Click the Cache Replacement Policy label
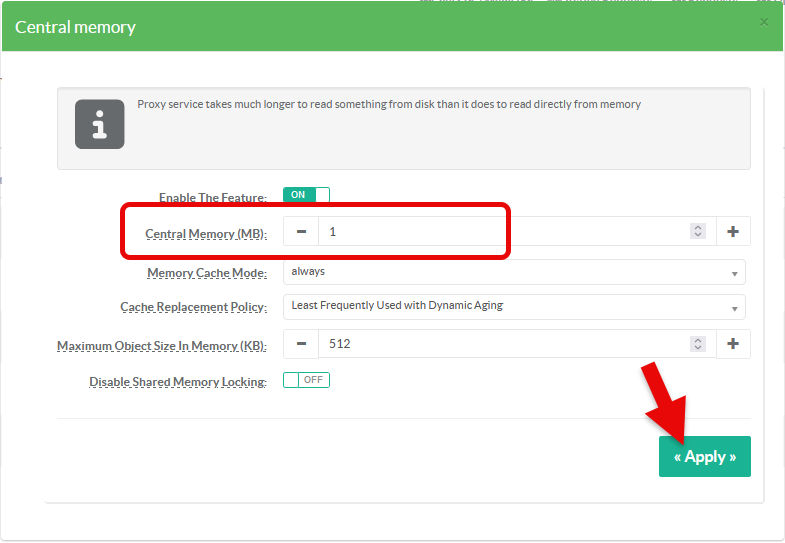This screenshot has height=543, width=785. click(x=194, y=307)
